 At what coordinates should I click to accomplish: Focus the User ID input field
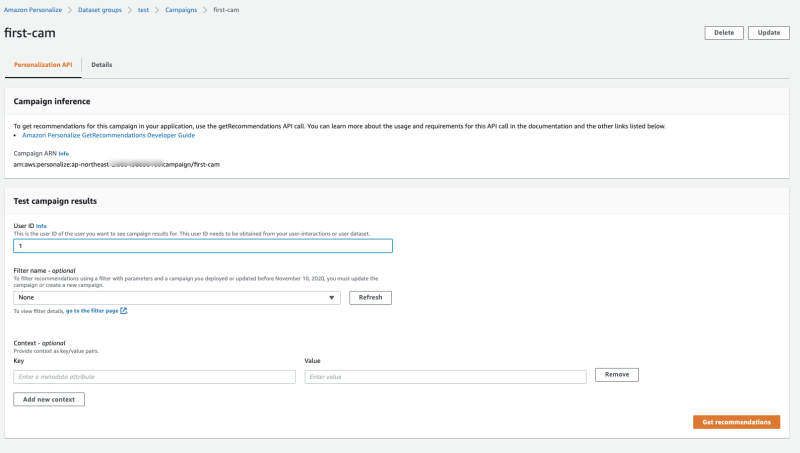pyautogui.click(x=203, y=246)
